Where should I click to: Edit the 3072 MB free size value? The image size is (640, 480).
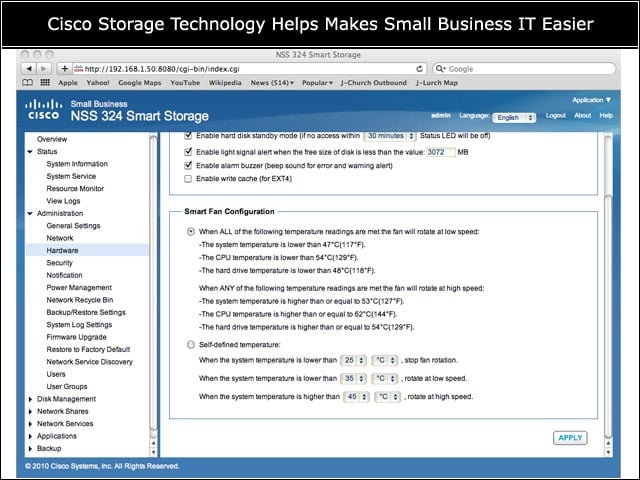(x=440, y=152)
